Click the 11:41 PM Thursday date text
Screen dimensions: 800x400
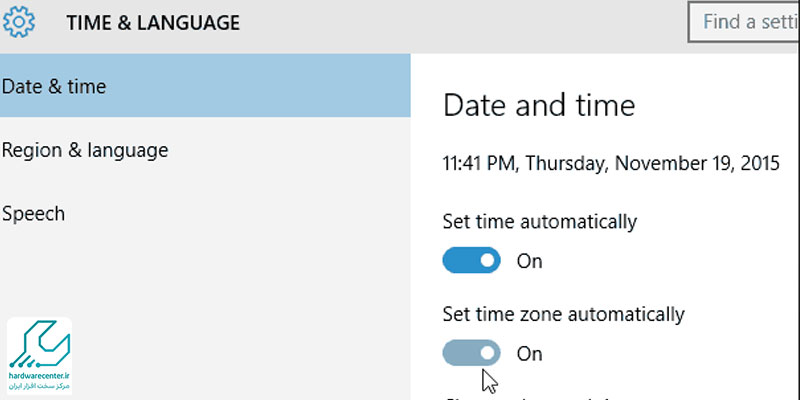[x=611, y=163]
